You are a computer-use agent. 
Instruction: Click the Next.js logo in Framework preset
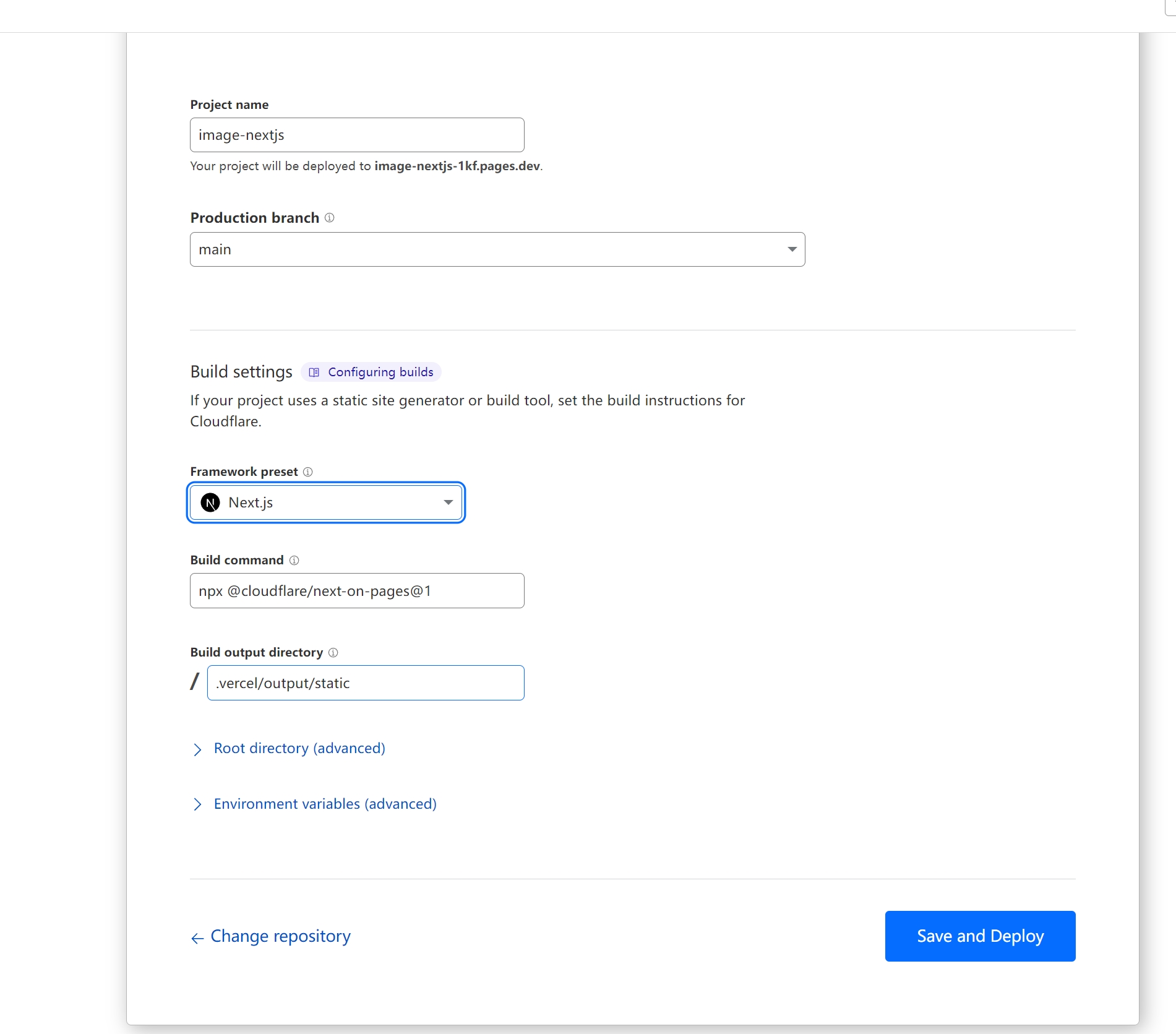pos(210,502)
